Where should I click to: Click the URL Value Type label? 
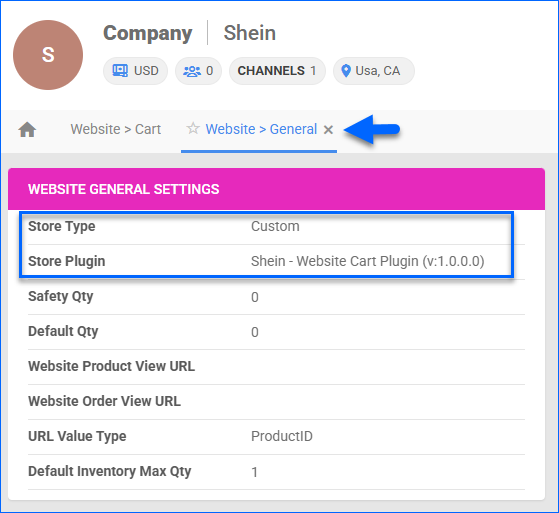(x=77, y=436)
